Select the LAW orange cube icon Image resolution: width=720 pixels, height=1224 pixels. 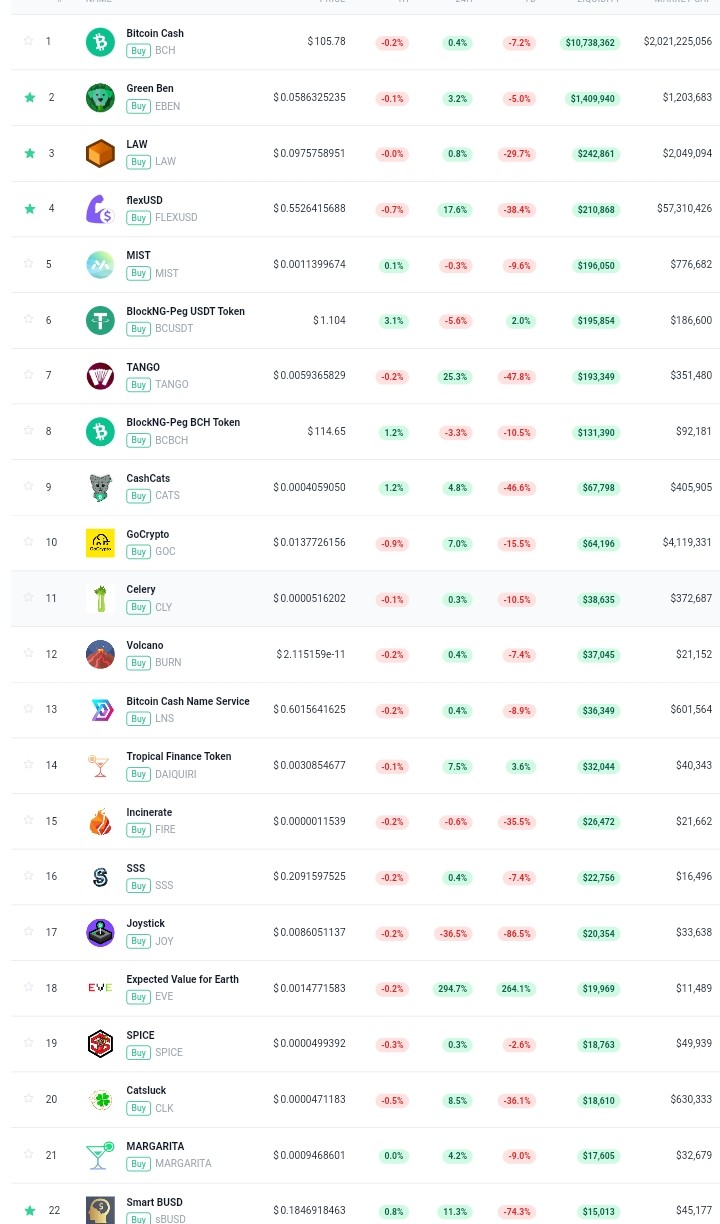pyautogui.click(x=100, y=154)
